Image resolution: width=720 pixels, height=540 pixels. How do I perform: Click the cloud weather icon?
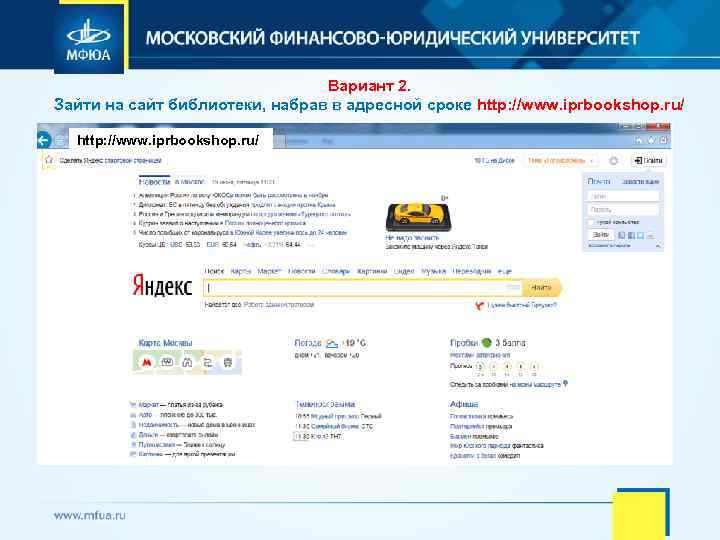(x=332, y=343)
